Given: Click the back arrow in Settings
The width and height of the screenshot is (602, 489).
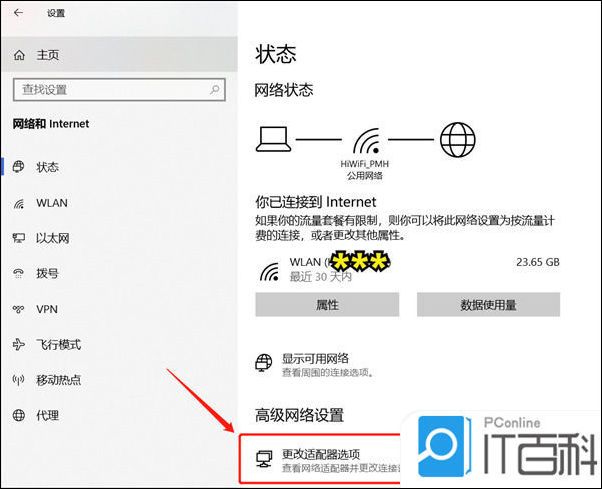Looking at the screenshot, I should coord(18,13).
